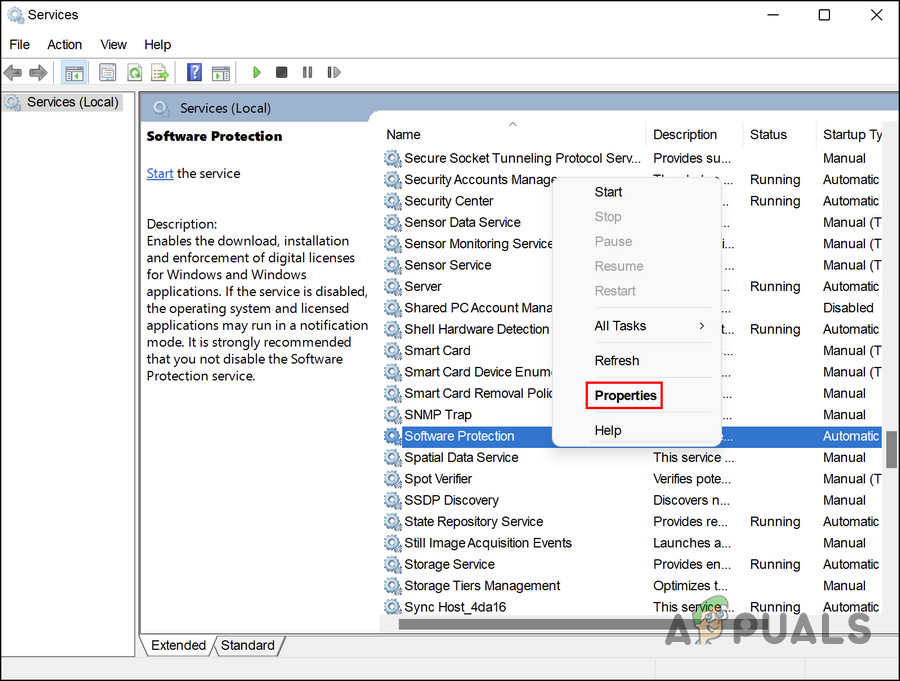Select the Sensor Data Service row
The width and height of the screenshot is (900, 681).
click(x=633, y=222)
